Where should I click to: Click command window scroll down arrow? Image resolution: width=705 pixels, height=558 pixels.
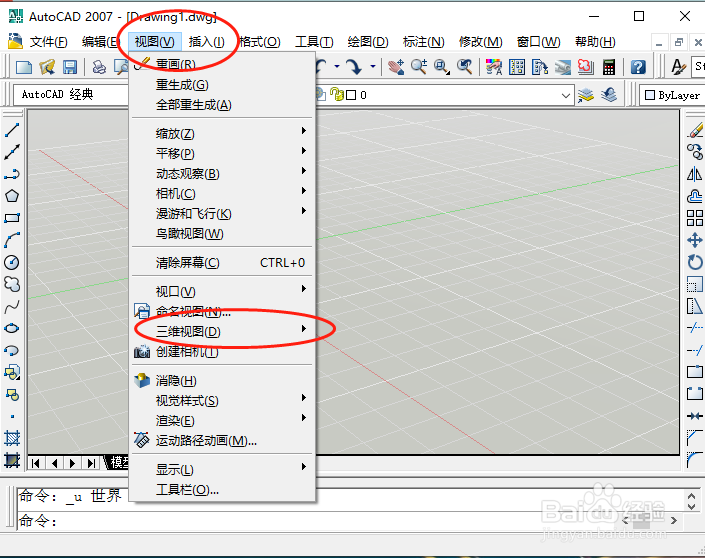(x=692, y=507)
